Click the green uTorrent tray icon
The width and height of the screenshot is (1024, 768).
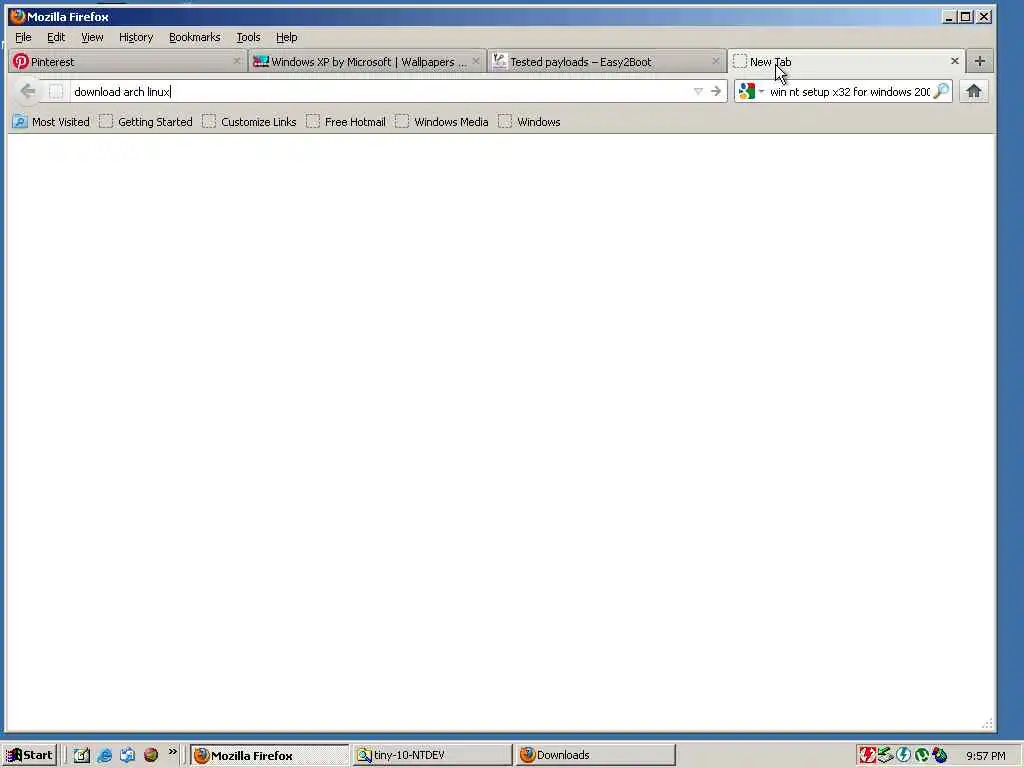coord(921,755)
